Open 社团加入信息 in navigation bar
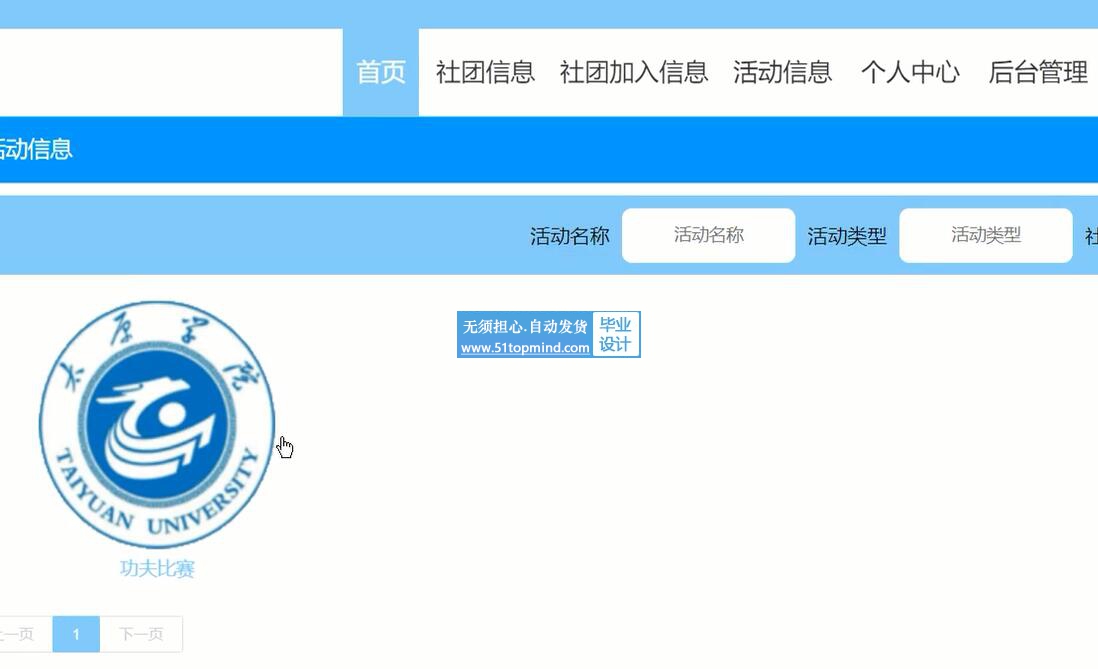The height and width of the screenshot is (669, 1098). point(634,72)
